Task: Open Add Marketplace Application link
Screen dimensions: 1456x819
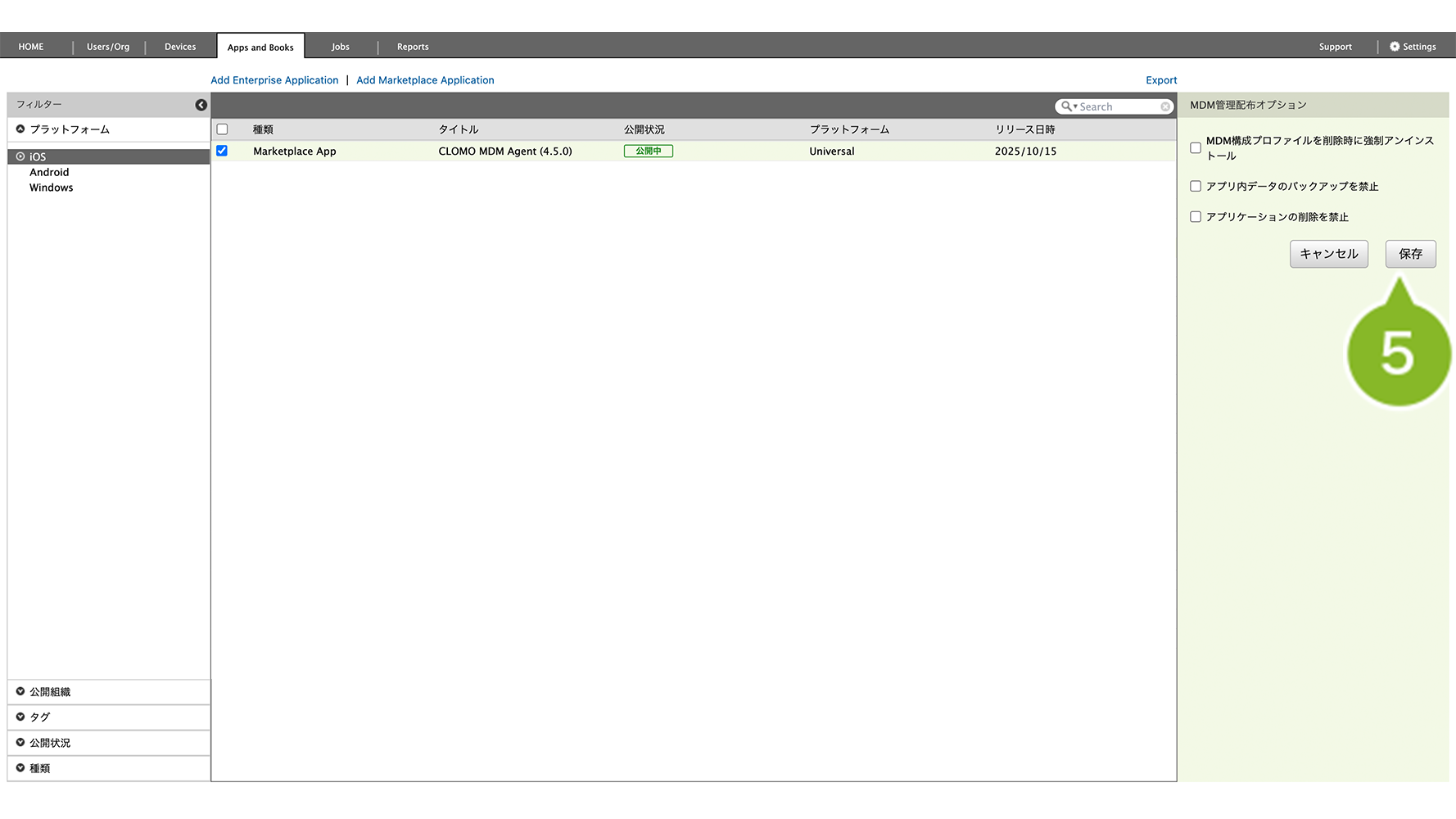Action: (425, 80)
